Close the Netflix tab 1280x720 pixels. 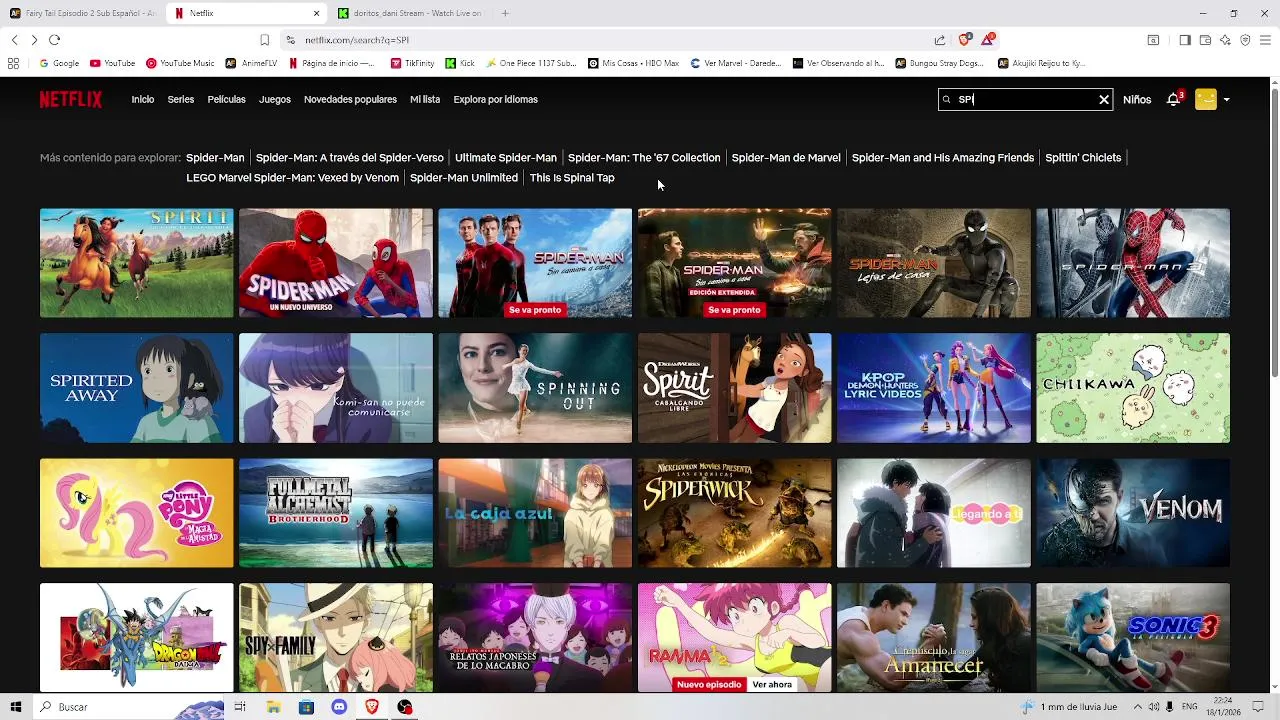[x=317, y=13]
